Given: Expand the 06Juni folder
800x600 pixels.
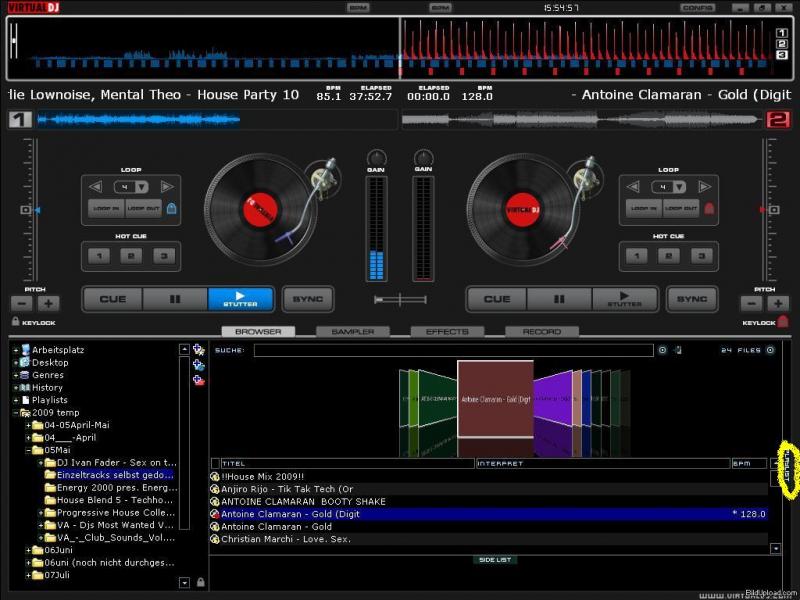Looking at the screenshot, I should [28, 551].
